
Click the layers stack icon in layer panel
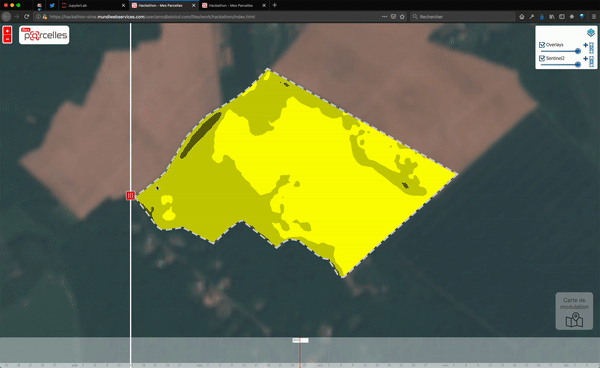point(590,33)
